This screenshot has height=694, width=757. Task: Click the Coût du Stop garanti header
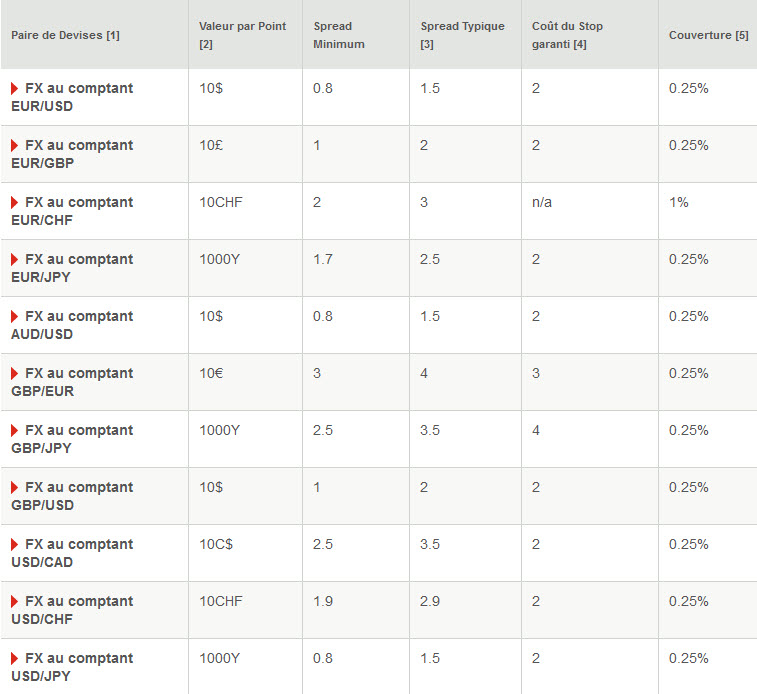pos(567,35)
